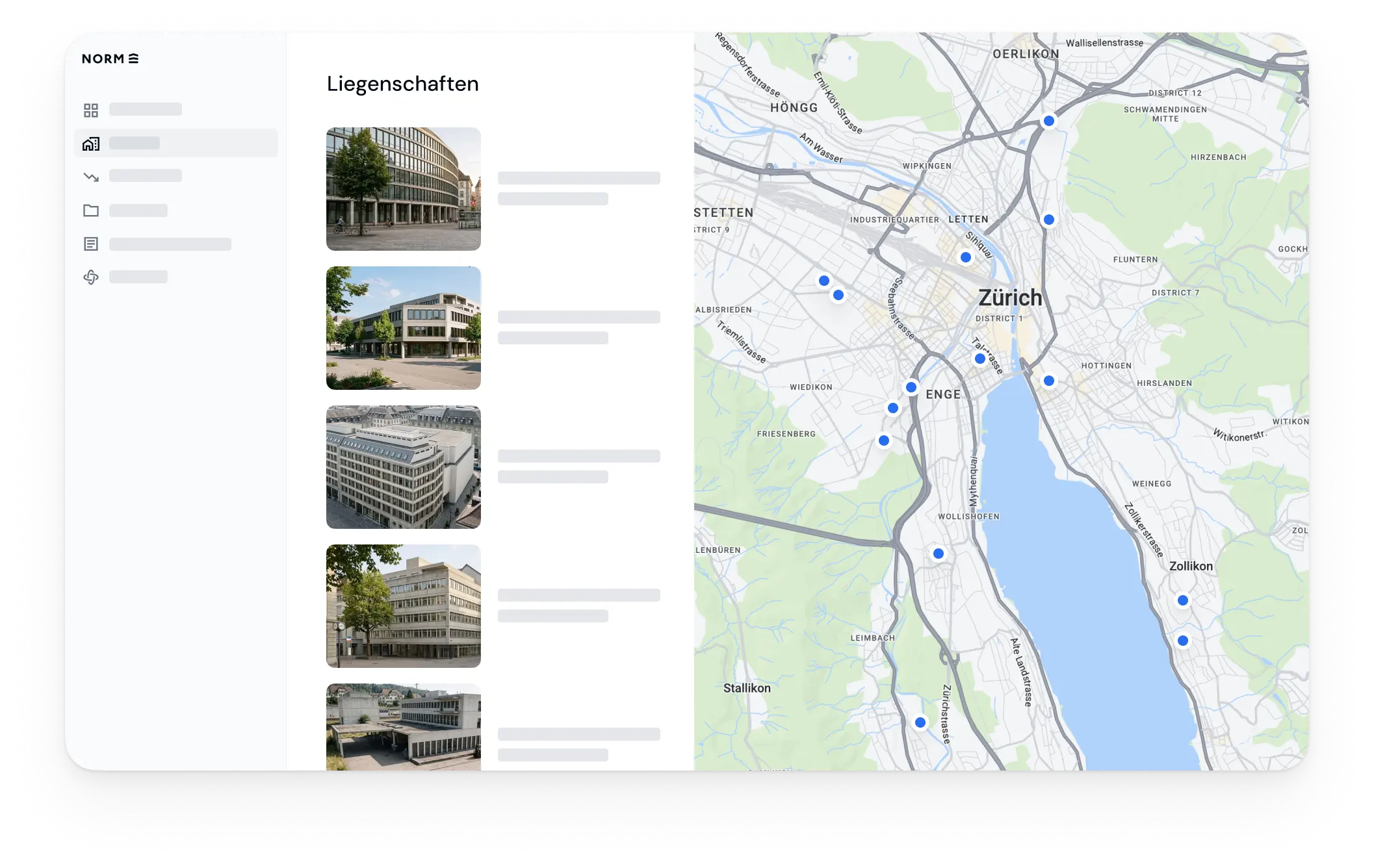Click the Zürich city label on the map
1374x868 pixels.
pyautogui.click(x=1010, y=298)
